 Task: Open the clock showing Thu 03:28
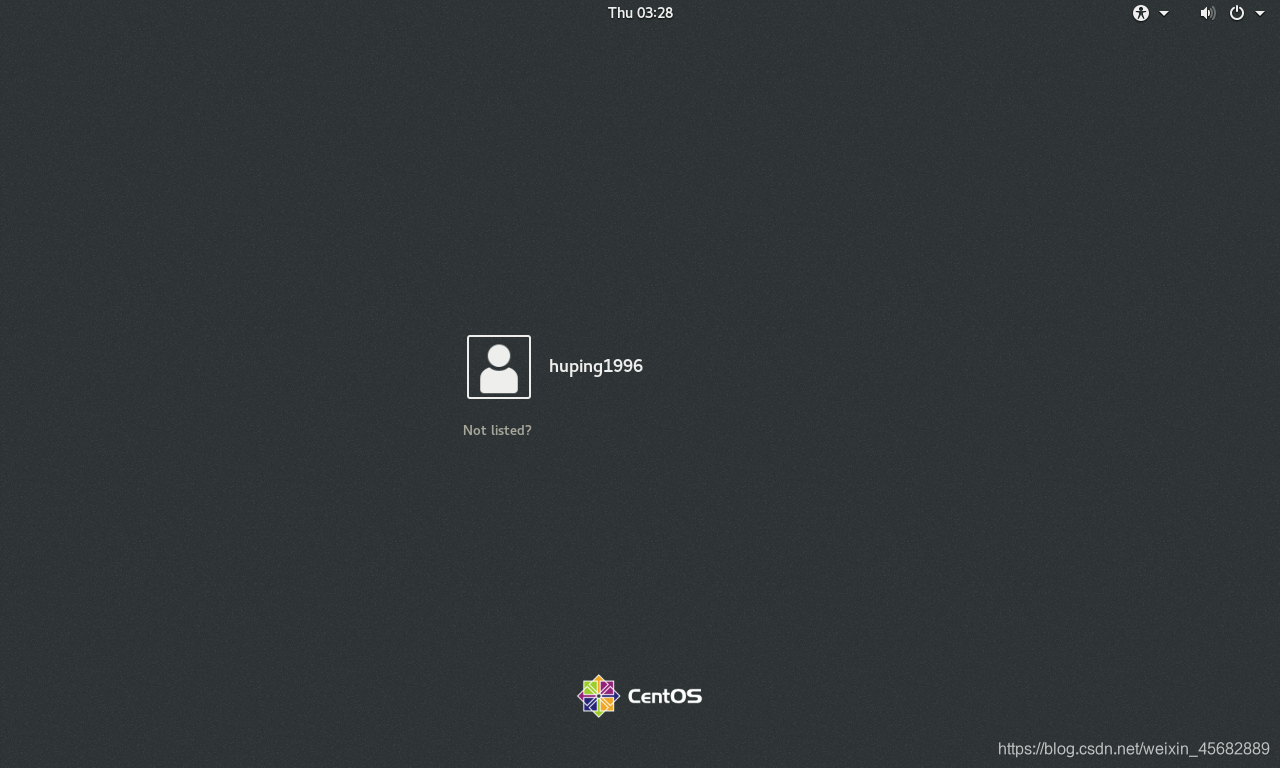tap(640, 13)
